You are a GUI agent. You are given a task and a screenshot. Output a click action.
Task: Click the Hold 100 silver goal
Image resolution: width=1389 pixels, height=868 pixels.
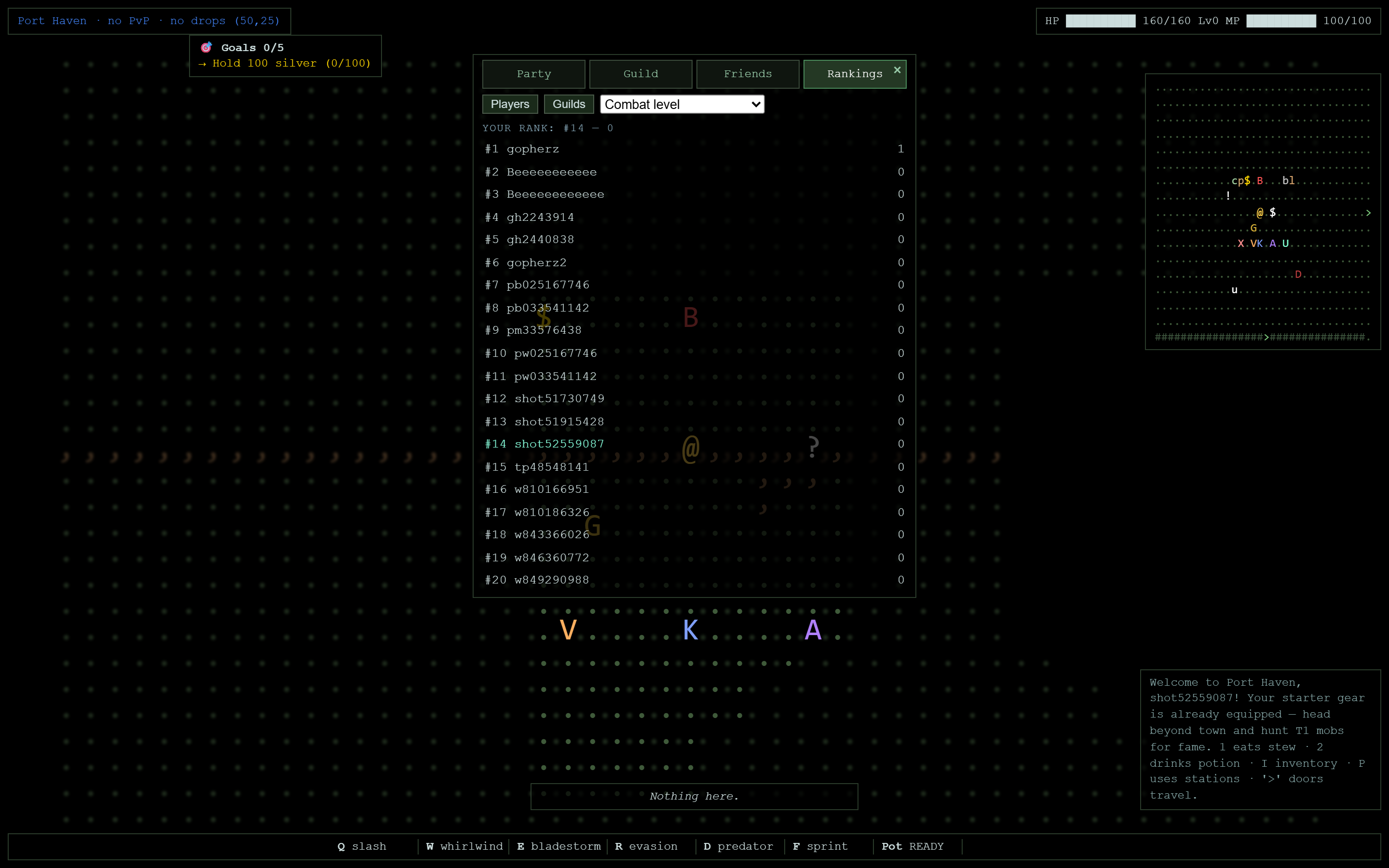285,63
